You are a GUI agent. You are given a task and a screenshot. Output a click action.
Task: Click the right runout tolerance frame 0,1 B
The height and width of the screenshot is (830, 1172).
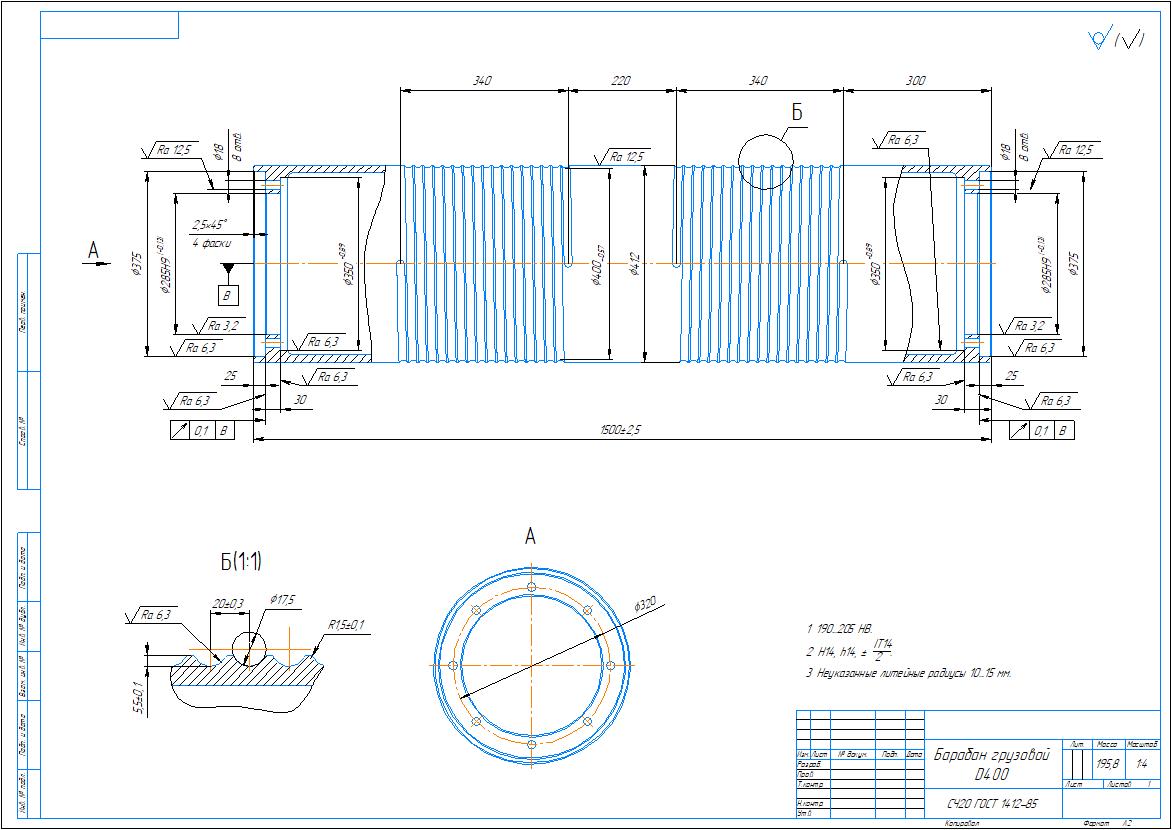[1041, 431]
